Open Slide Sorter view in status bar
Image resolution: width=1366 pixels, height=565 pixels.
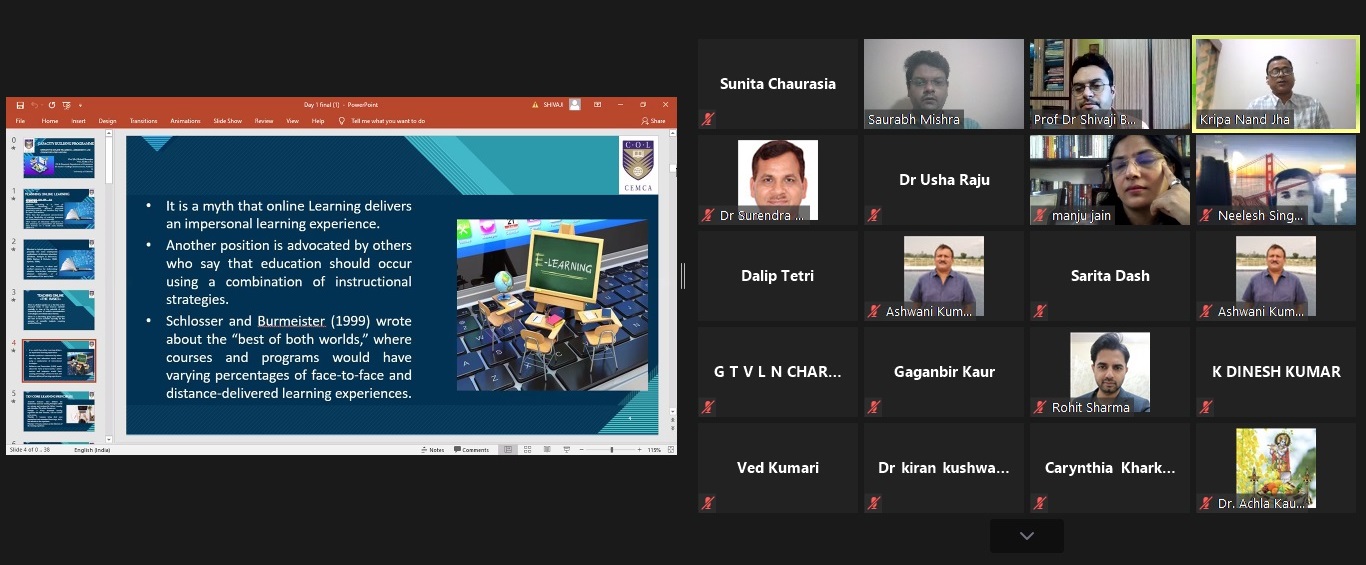pos(525,450)
